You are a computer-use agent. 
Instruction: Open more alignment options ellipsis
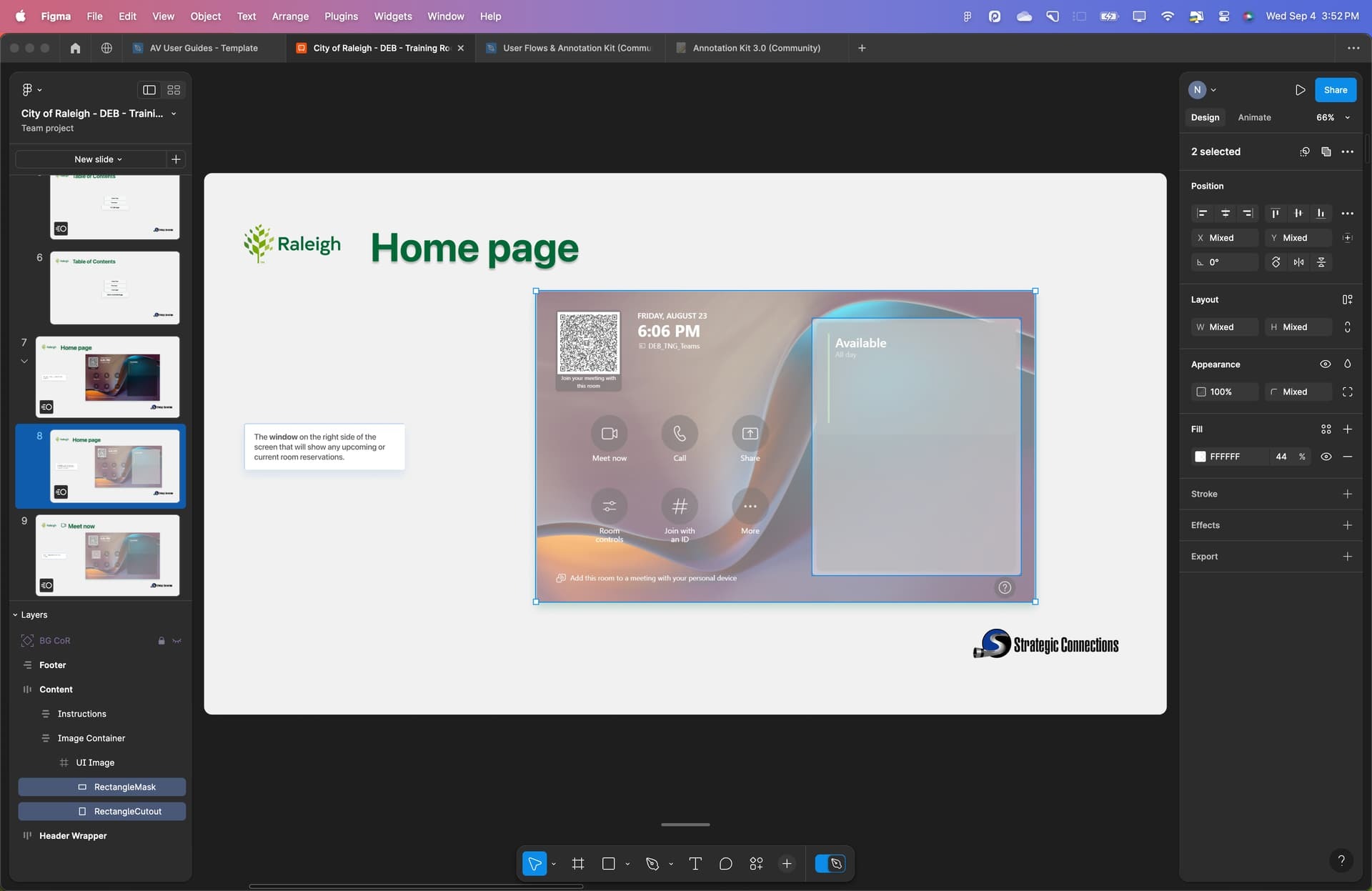pos(1348,214)
